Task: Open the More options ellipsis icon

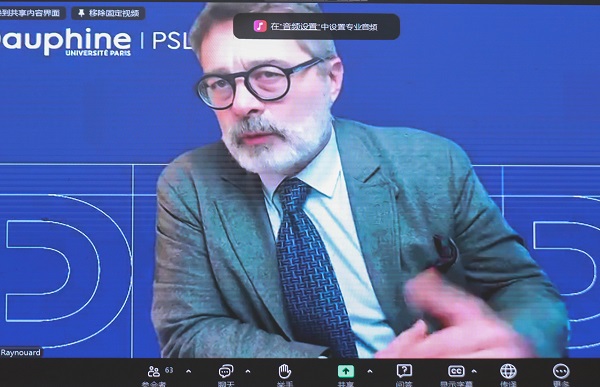Action: (561, 371)
